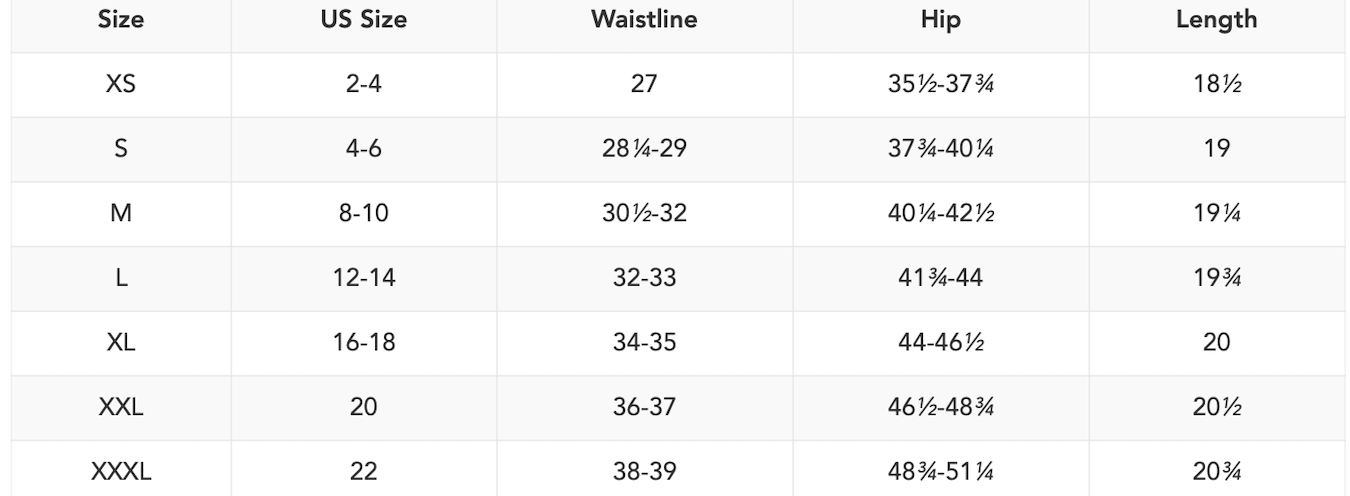Screen dimensions: 1350x496
Task: Select hip value 46½-48¾
Action: (940, 407)
